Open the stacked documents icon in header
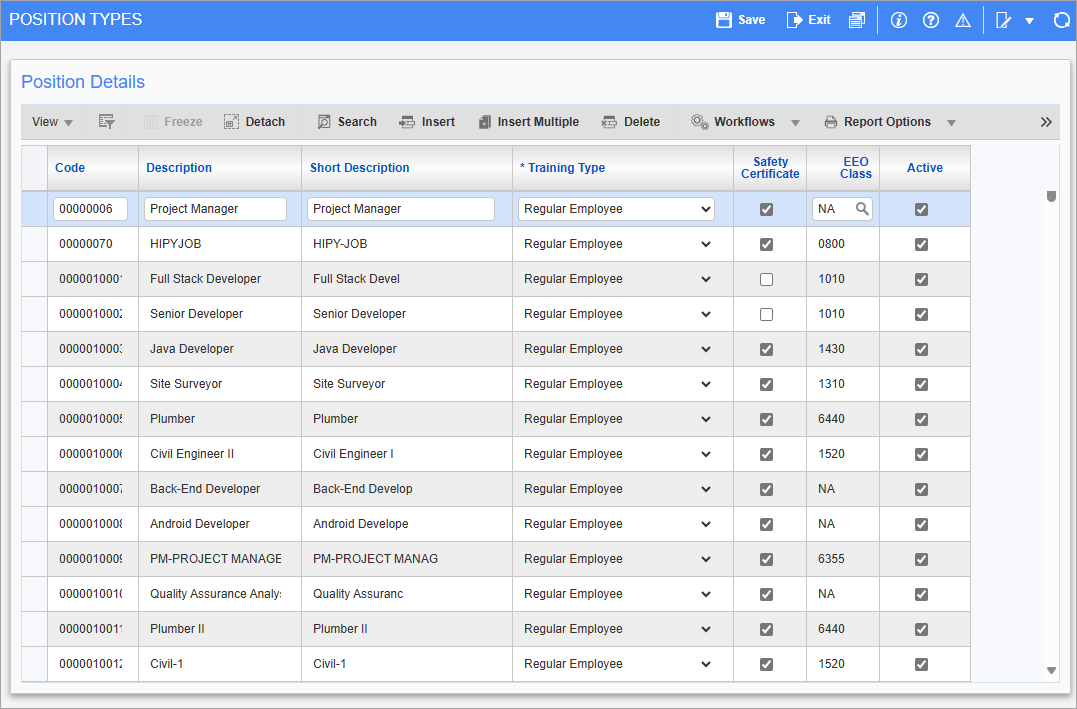Viewport: 1077px width, 709px height. 857,20
